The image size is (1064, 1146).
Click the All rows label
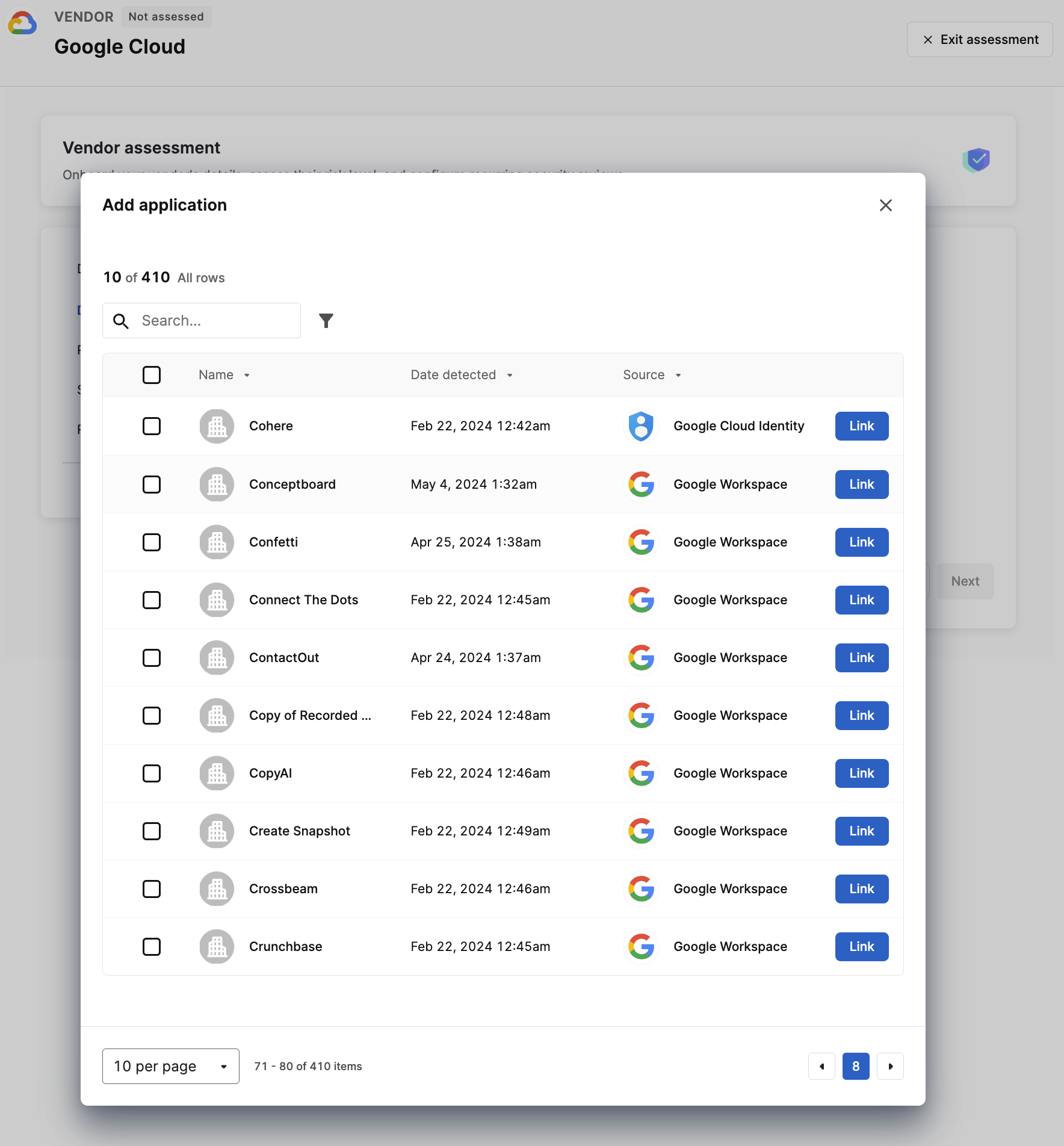point(201,278)
